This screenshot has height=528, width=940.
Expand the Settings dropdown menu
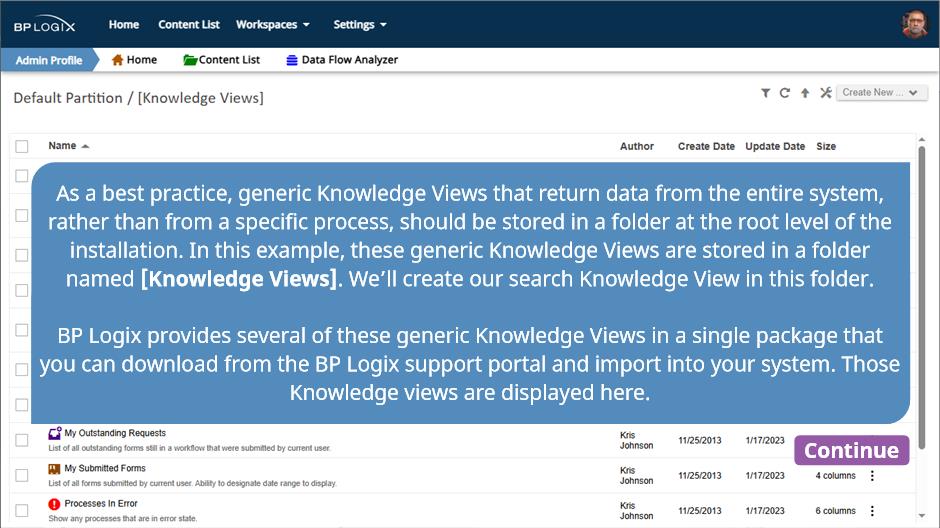(360, 25)
